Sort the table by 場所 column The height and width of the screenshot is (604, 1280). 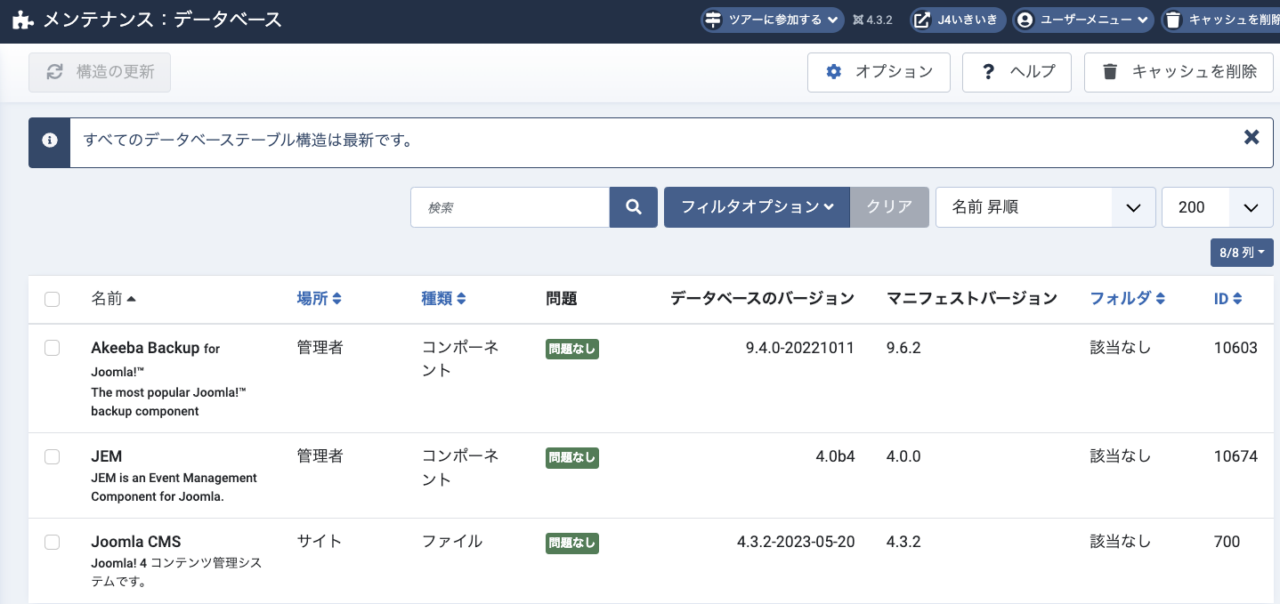pos(319,299)
